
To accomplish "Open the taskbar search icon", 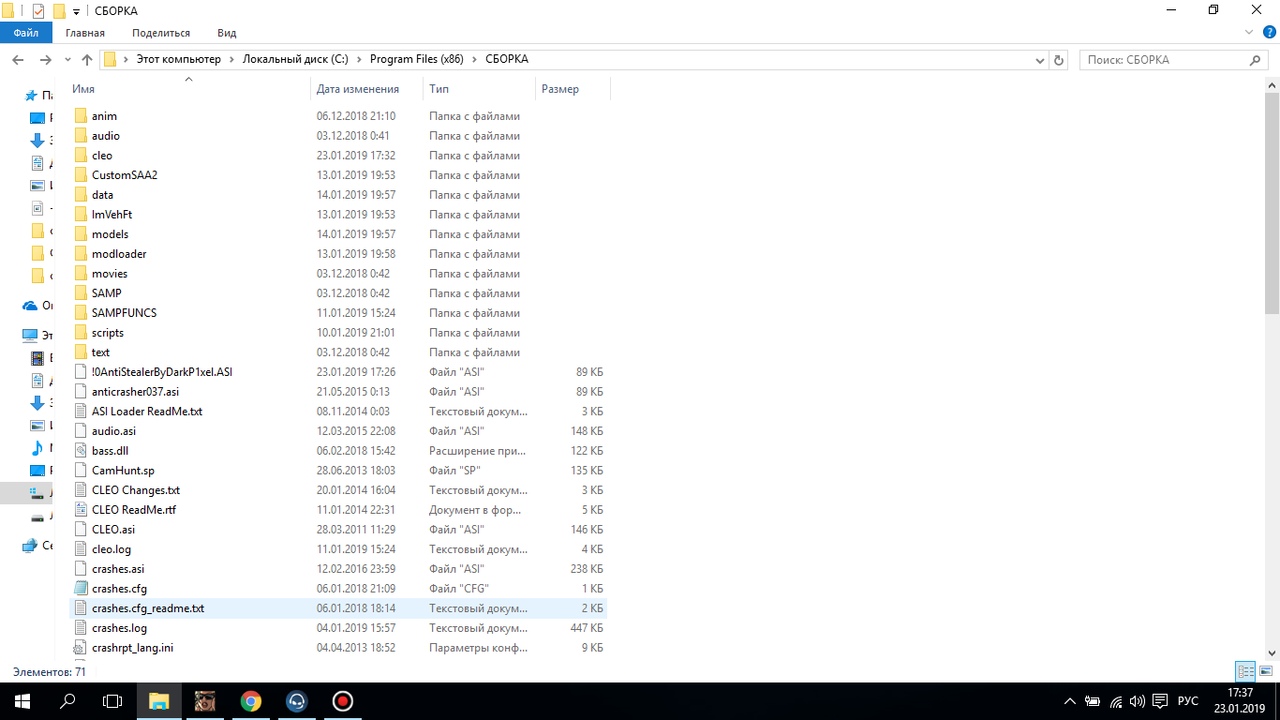I will [x=68, y=701].
